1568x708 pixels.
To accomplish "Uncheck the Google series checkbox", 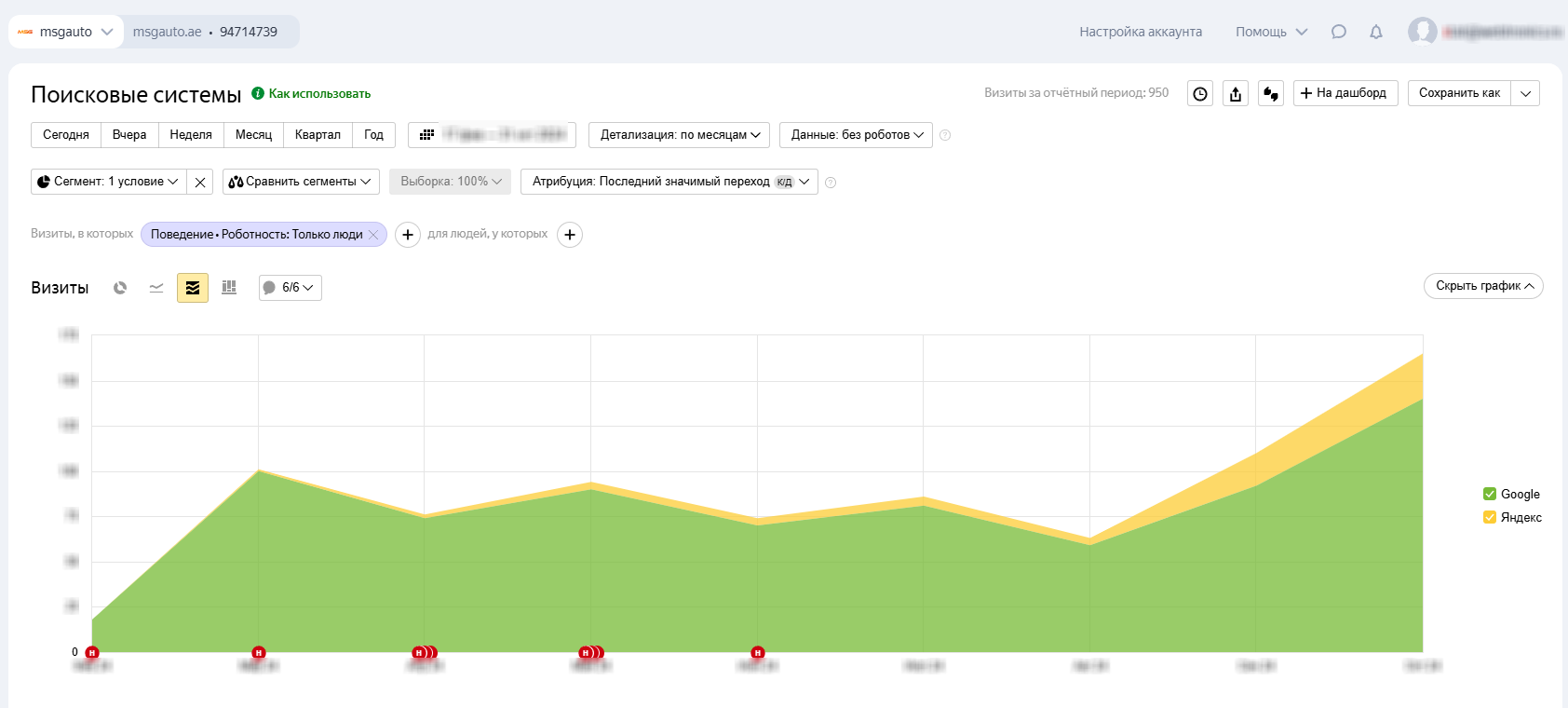I will point(1490,494).
